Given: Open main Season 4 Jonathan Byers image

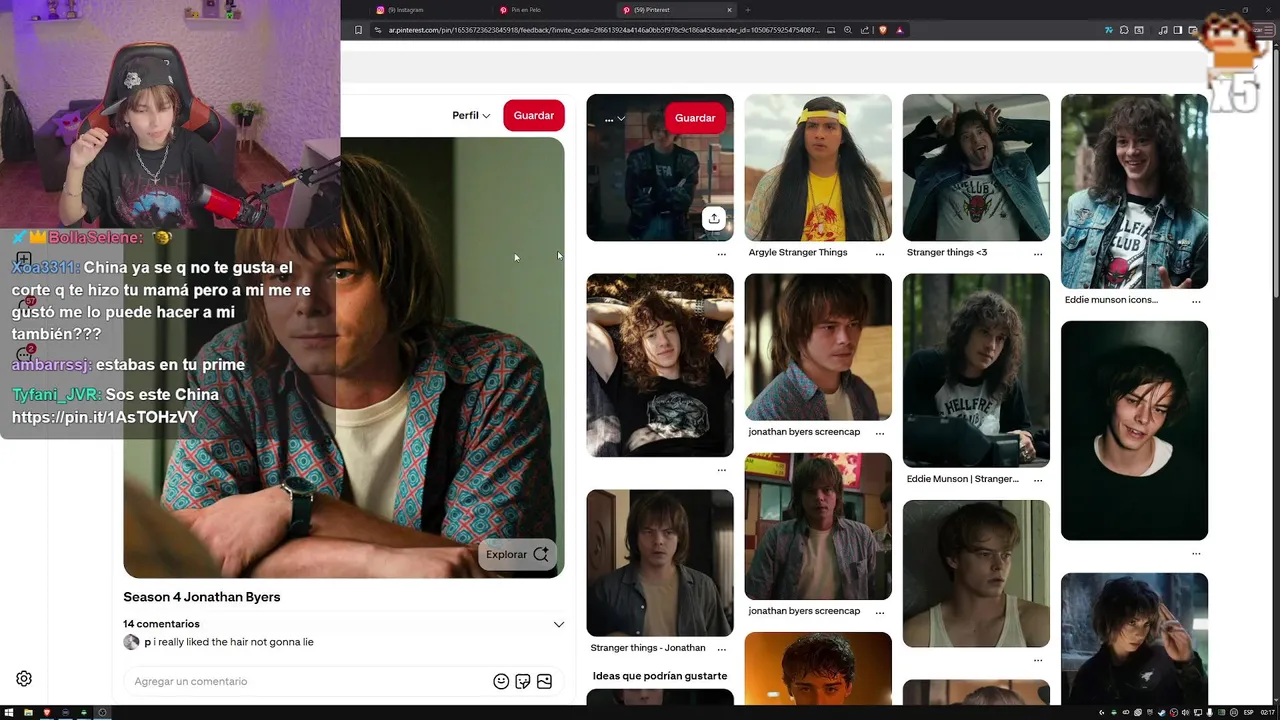Looking at the screenshot, I should click(x=344, y=357).
